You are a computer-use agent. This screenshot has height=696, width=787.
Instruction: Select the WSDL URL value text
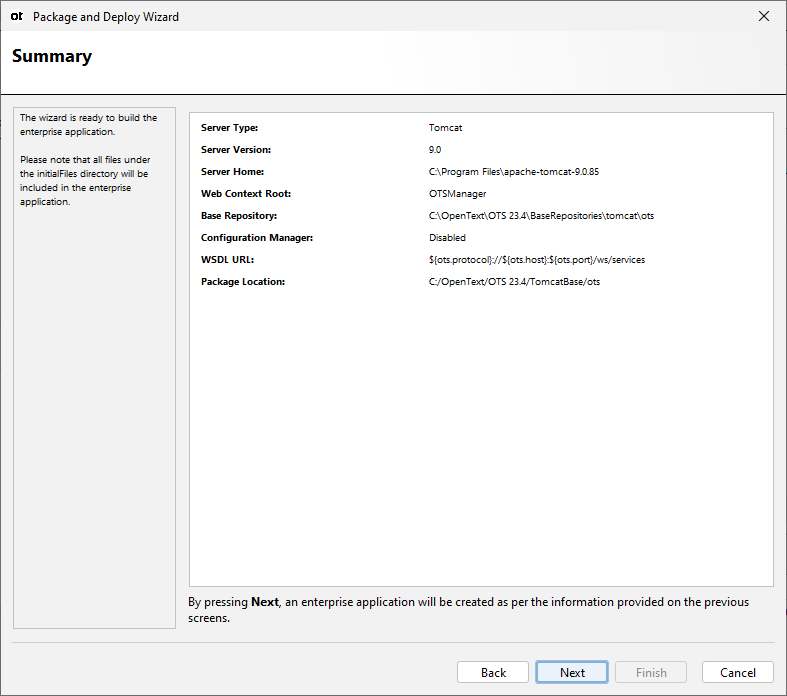click(x=536, y=260)
